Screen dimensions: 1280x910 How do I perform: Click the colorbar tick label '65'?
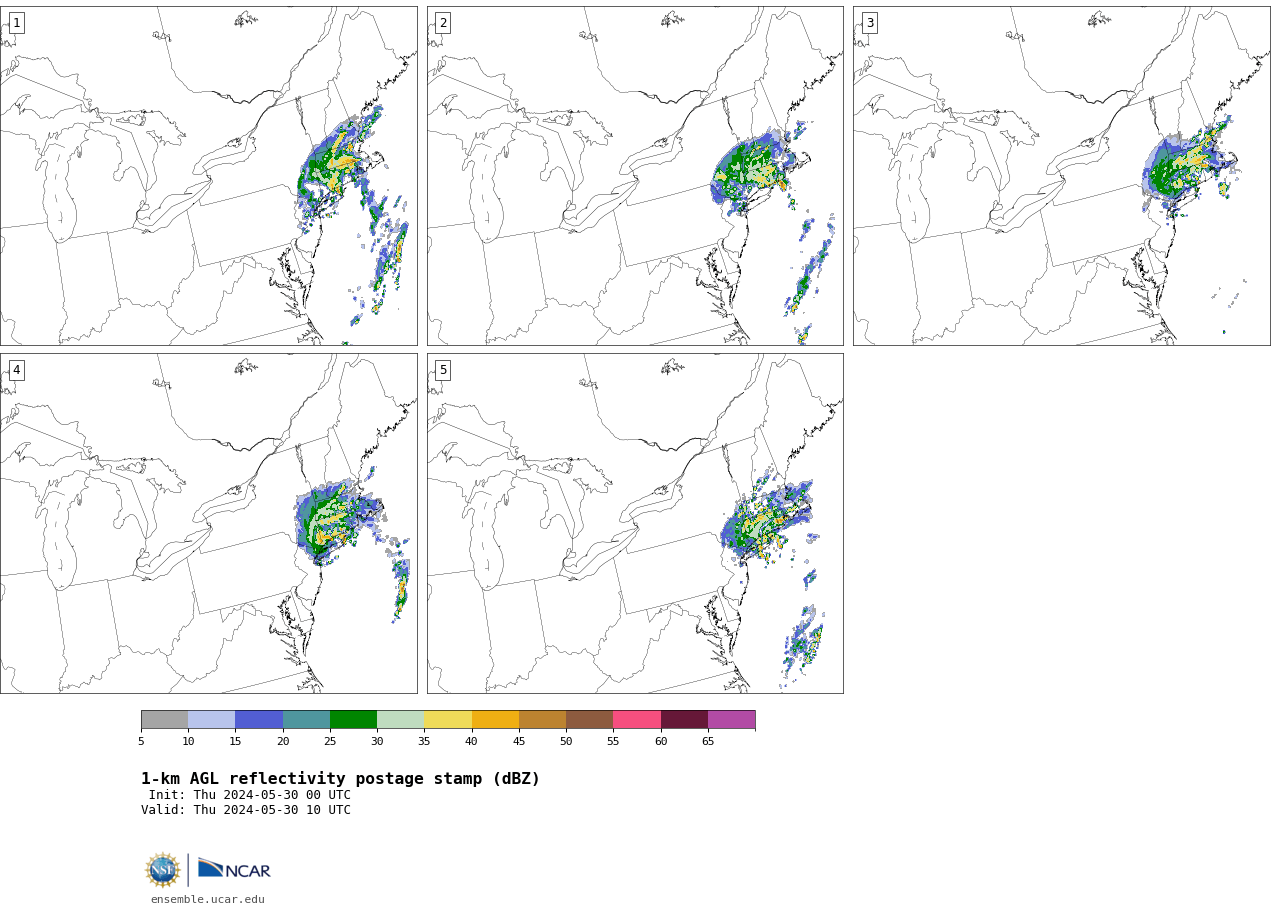(708, 741)
